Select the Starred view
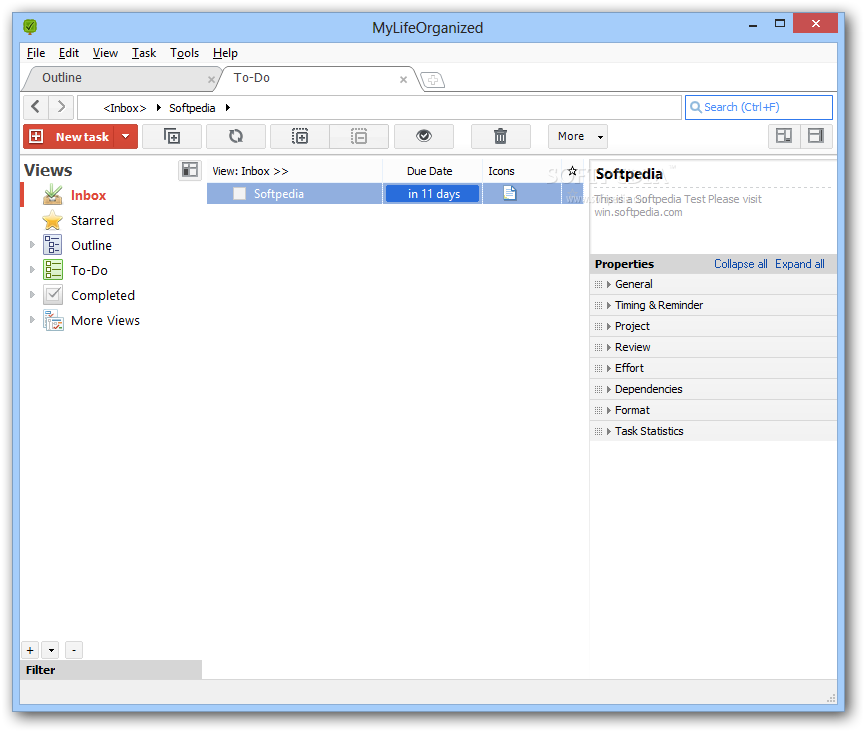The width and height of the screenshot is (865, 732). 92,221
